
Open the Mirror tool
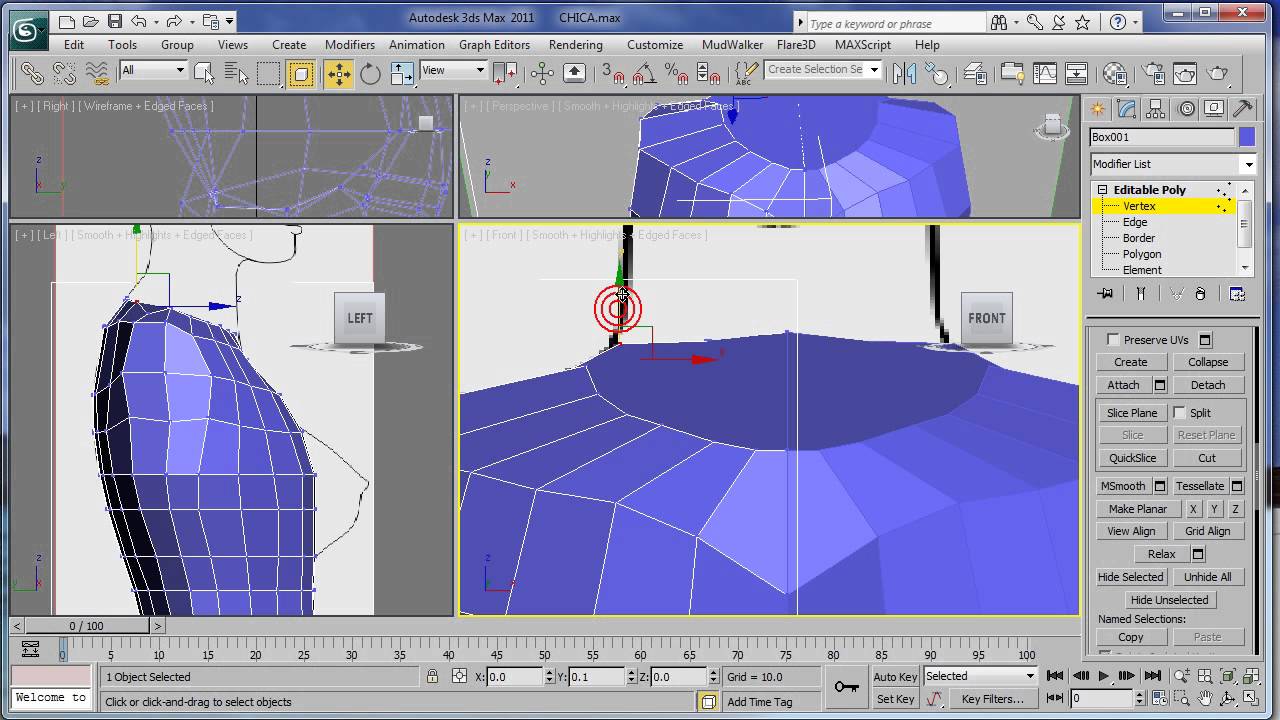[904, 73]
